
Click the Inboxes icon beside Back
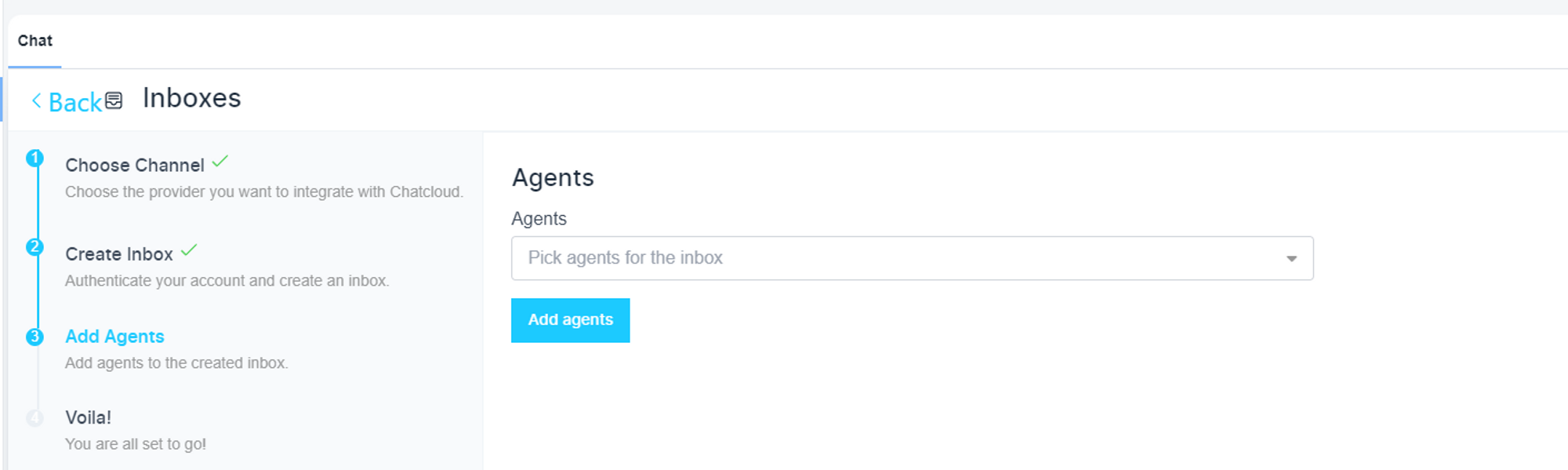pos(114,100)
